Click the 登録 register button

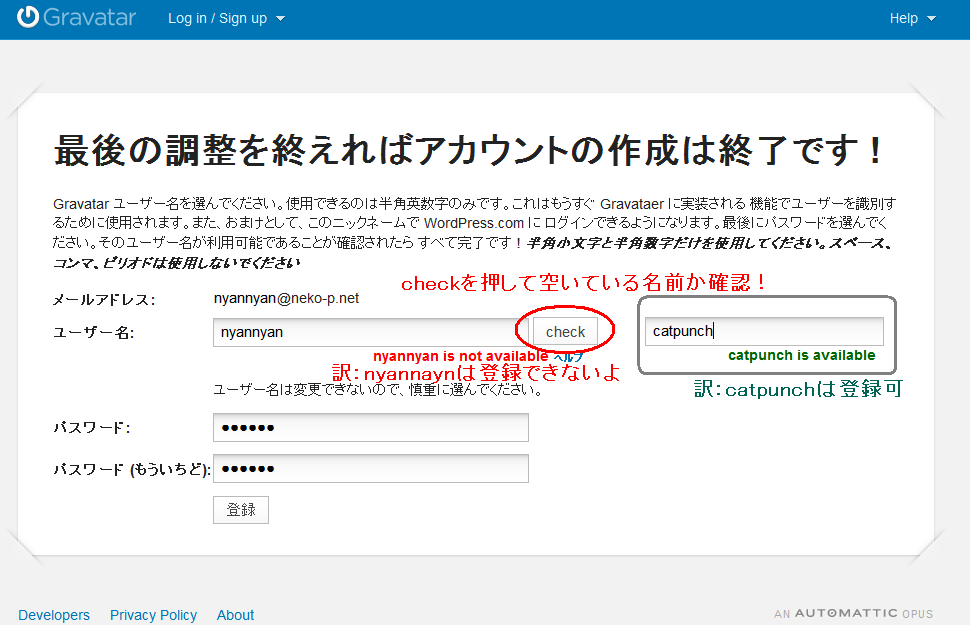241,510
